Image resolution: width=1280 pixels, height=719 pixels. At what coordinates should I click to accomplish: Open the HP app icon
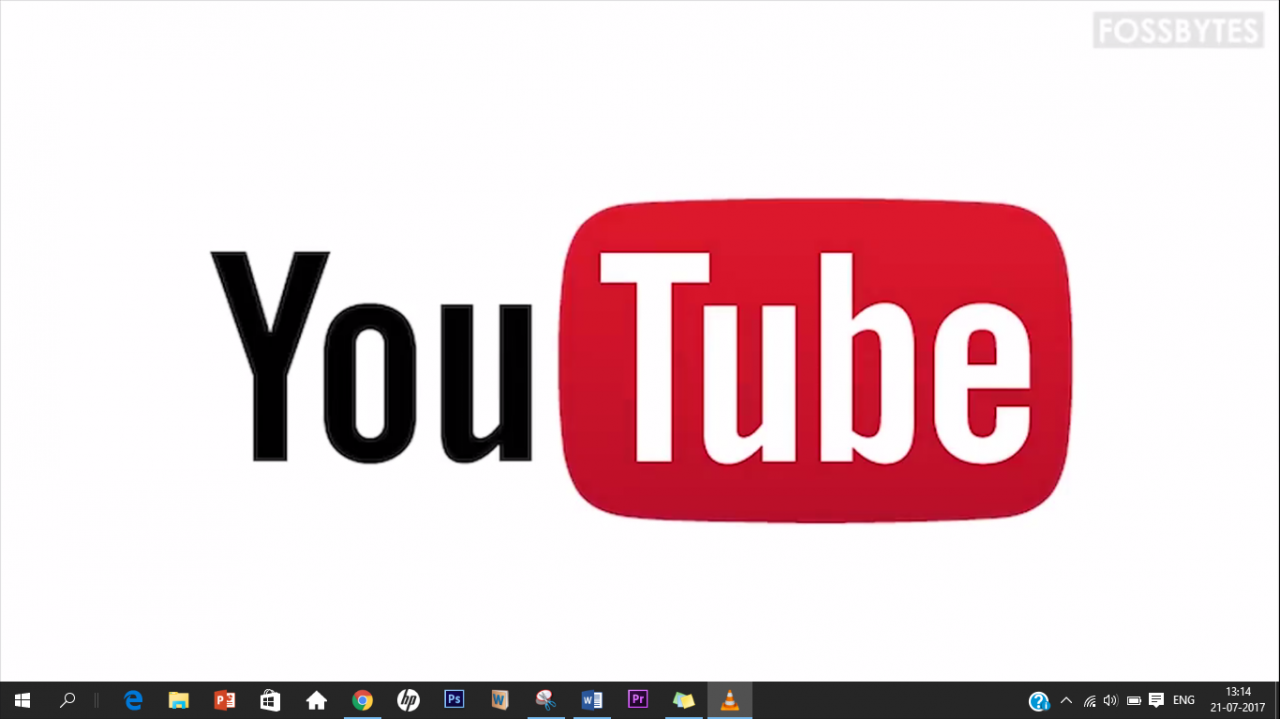click(408, 700)
